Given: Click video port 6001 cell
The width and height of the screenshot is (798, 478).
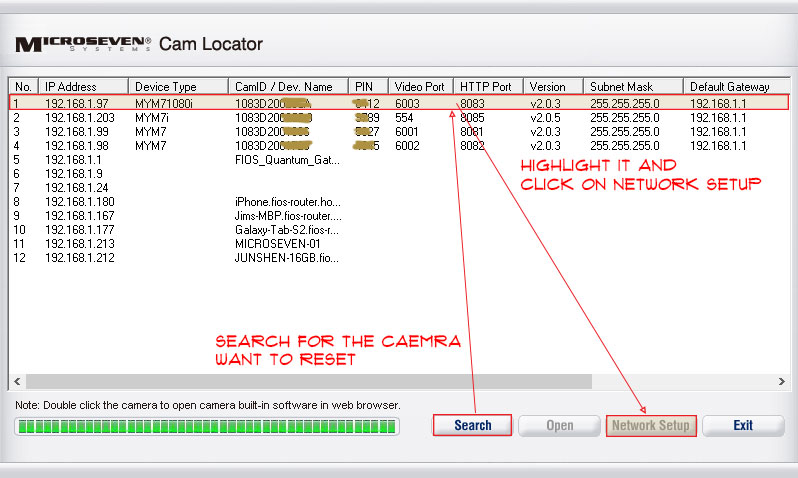Looking at the screenshot, I should click(x=407, y=131).
